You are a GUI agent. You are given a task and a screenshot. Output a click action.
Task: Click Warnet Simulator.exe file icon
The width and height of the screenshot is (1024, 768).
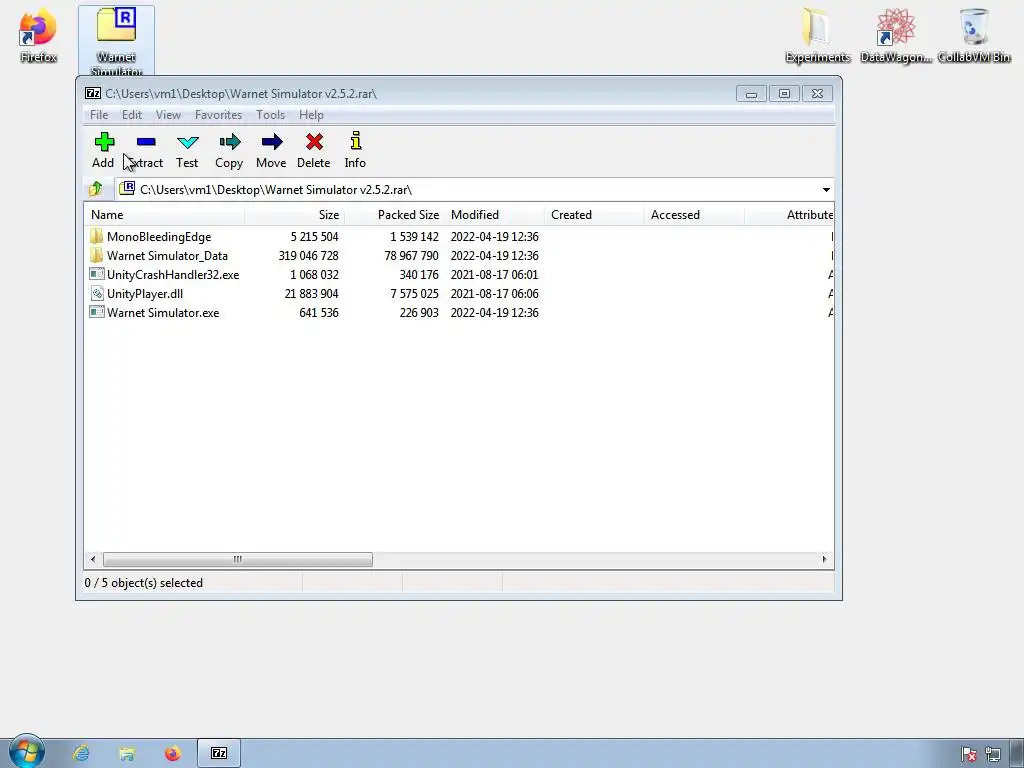pos(97,312)
